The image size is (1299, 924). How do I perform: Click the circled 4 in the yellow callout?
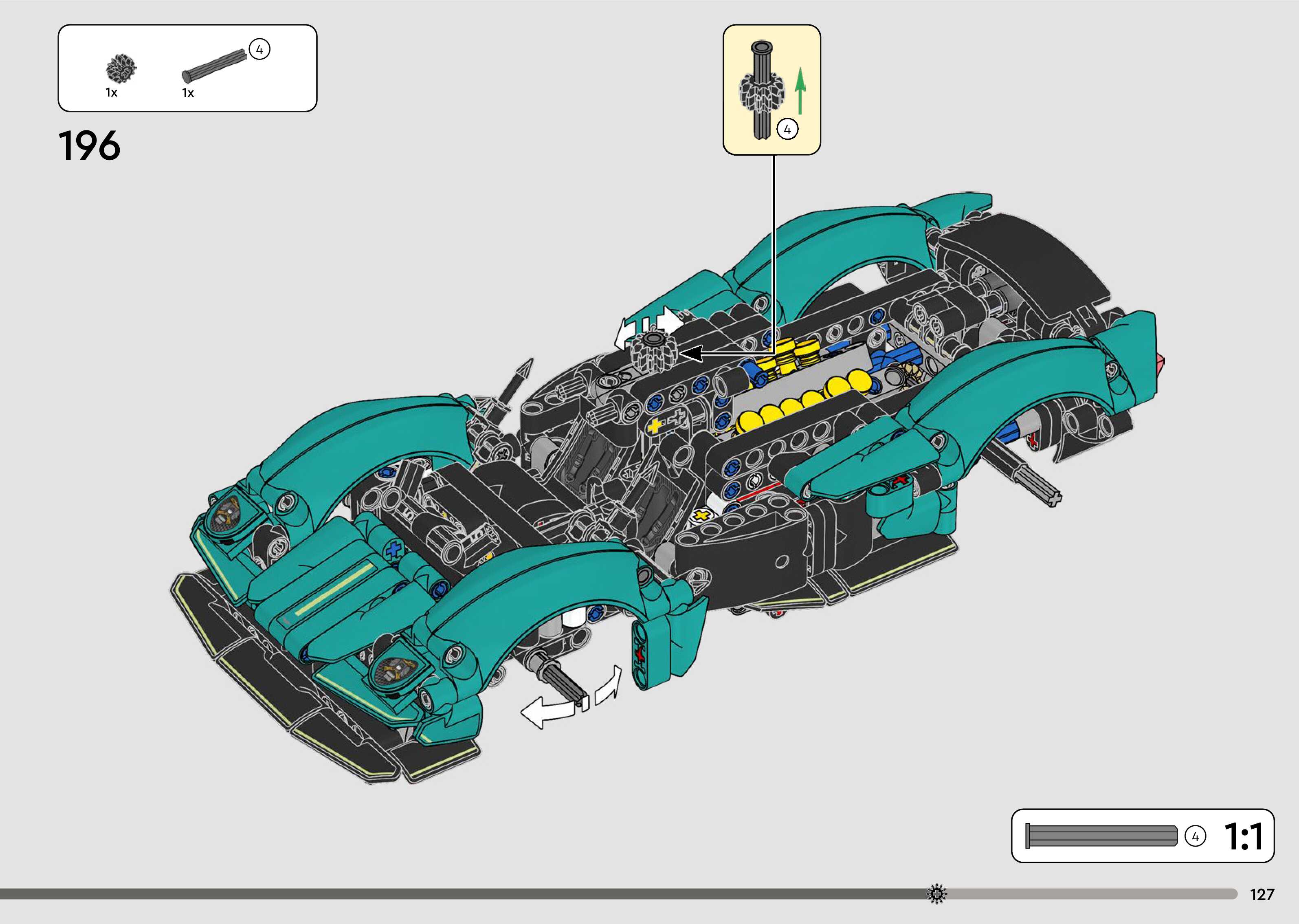pyautogui.click(x=787, y=130)
